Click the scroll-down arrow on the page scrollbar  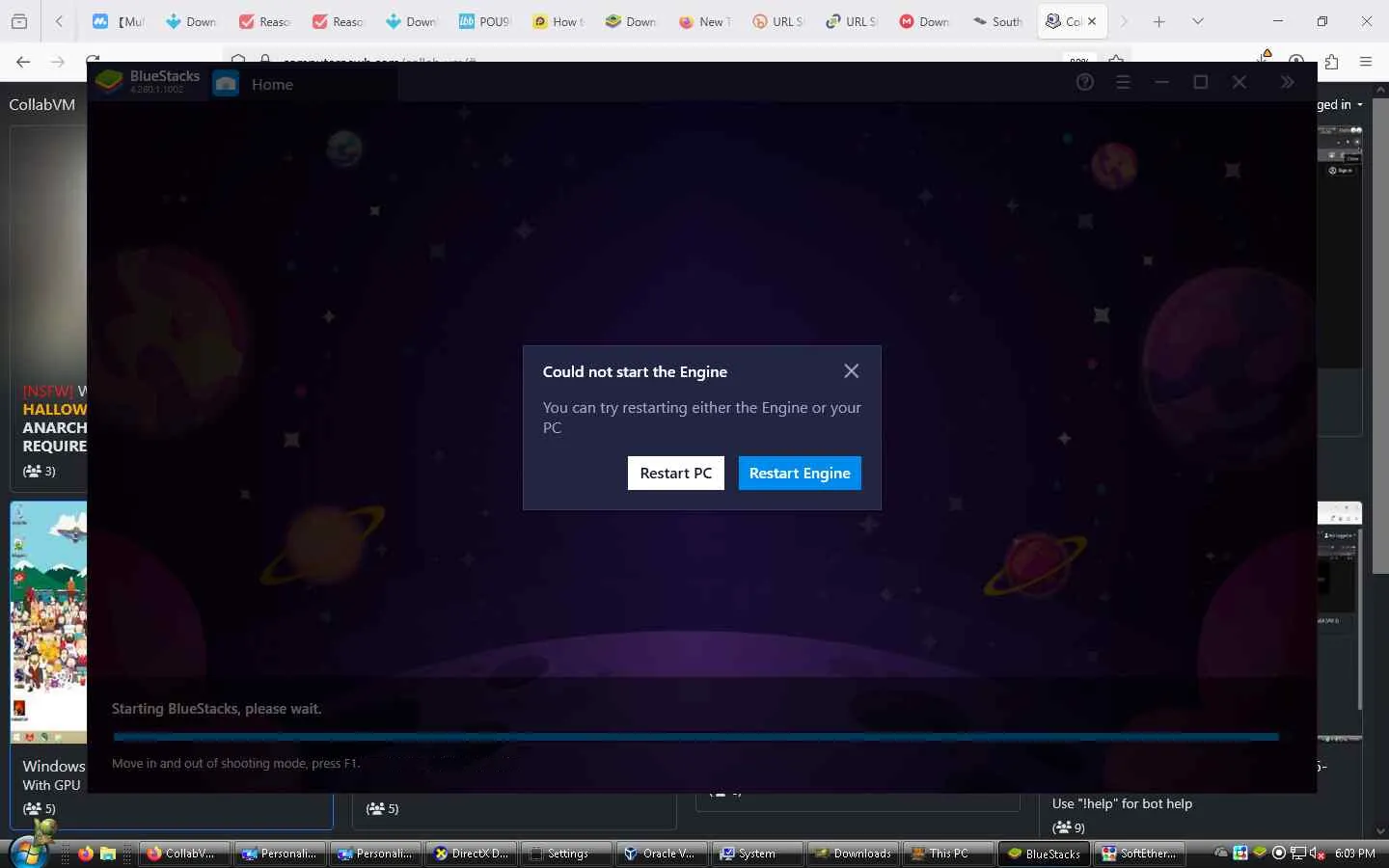1381,830
